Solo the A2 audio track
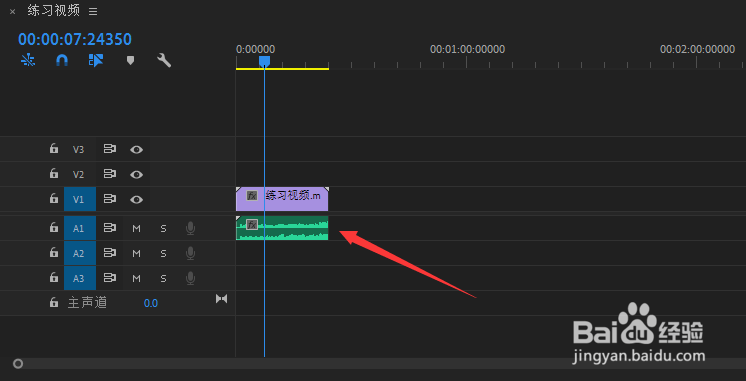 (x=163, y=254)
